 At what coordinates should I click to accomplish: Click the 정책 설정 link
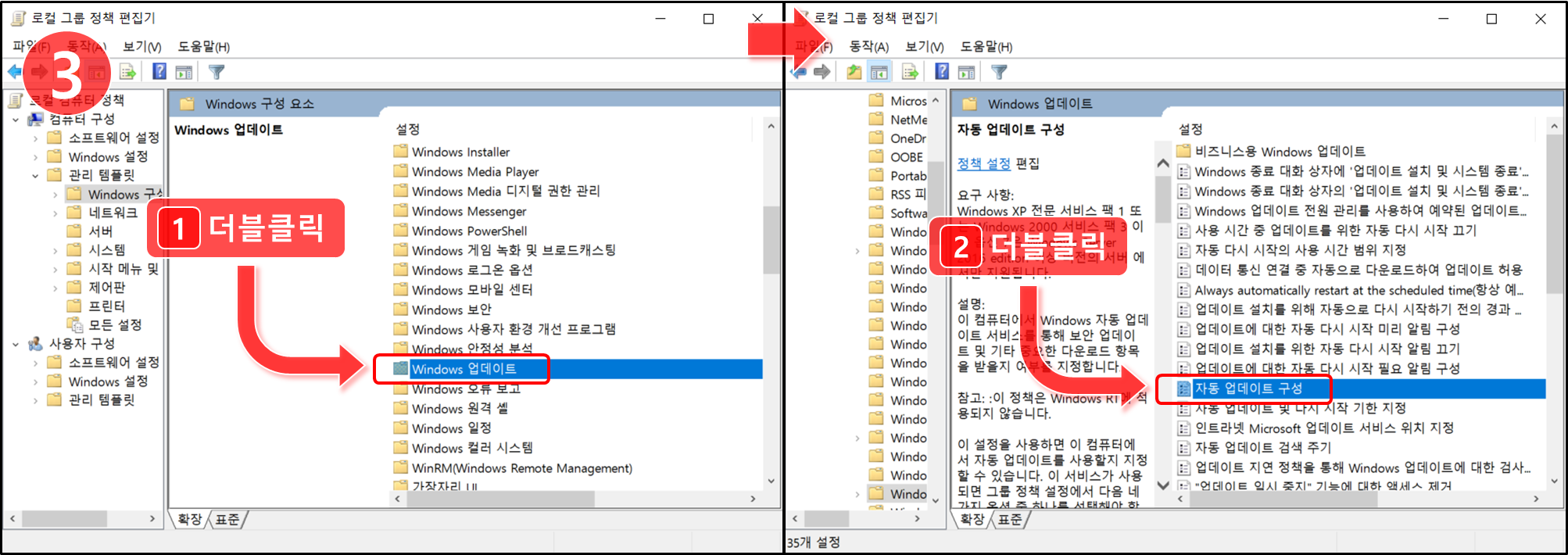(984, 163)
